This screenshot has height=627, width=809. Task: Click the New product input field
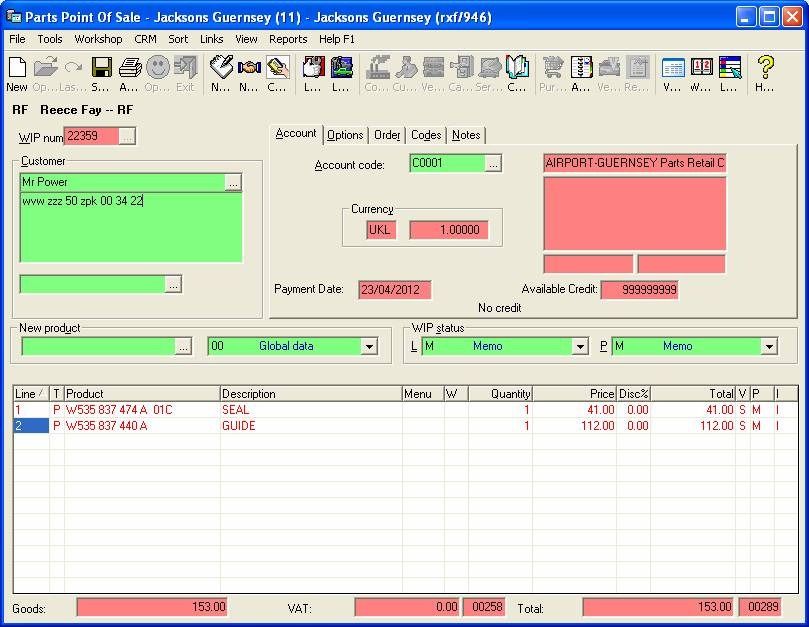pyautogui.click(x=97, y=346)
